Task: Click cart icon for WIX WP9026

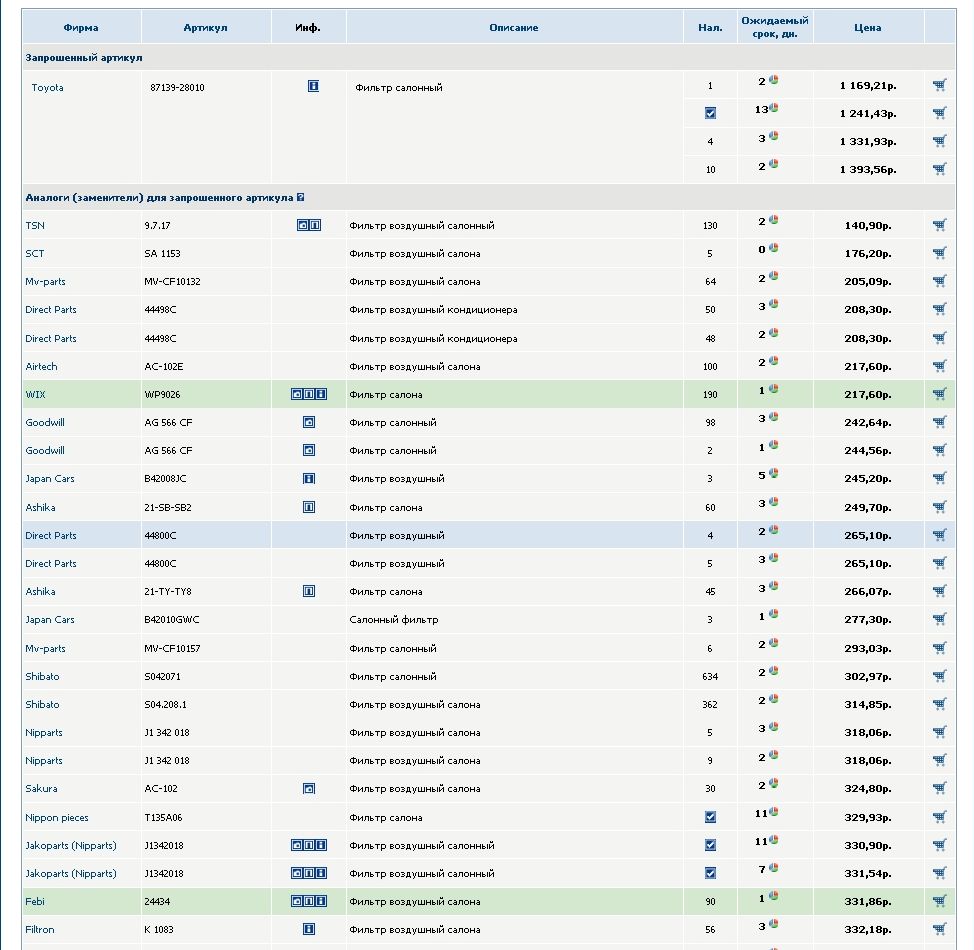Action: pos(939,394)
